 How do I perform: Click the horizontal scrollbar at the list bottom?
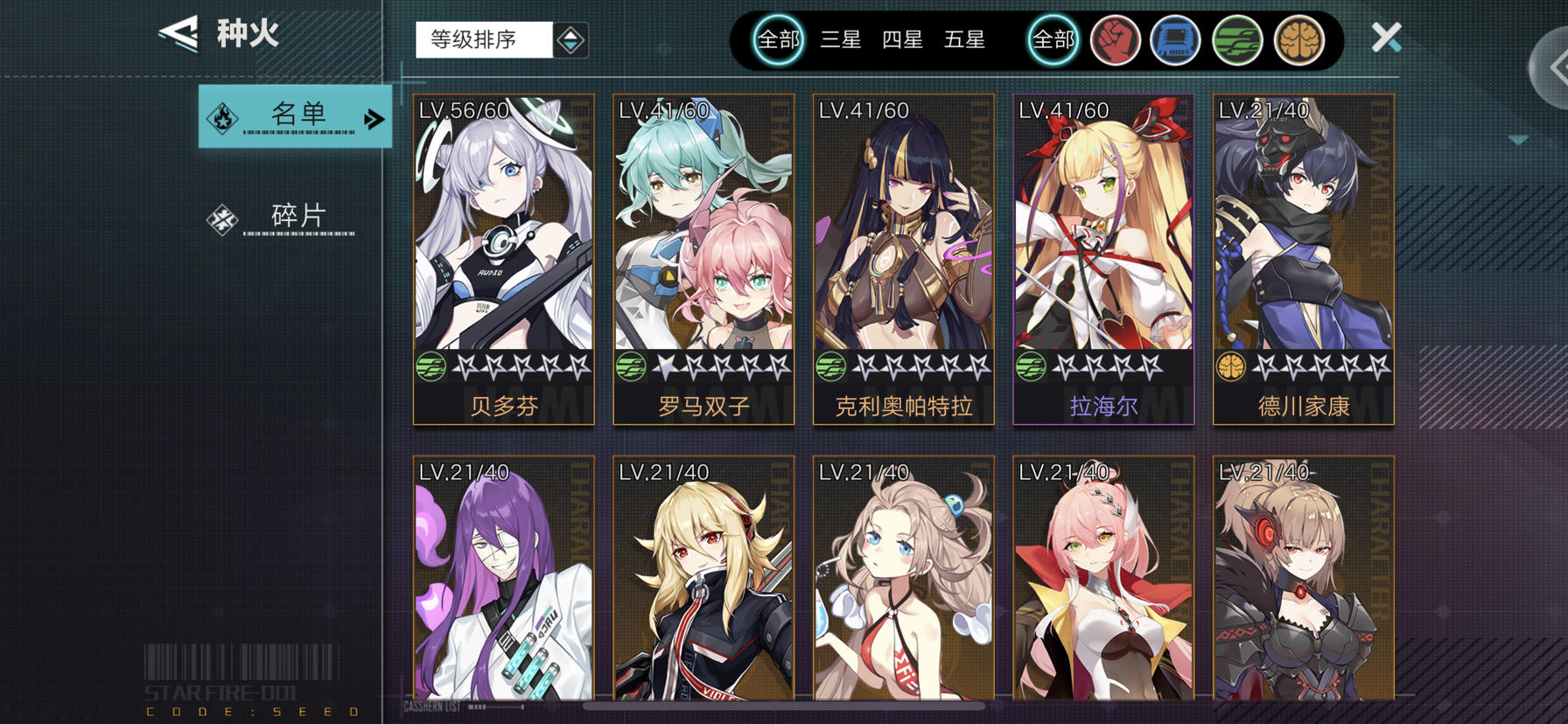click(783, 706)
